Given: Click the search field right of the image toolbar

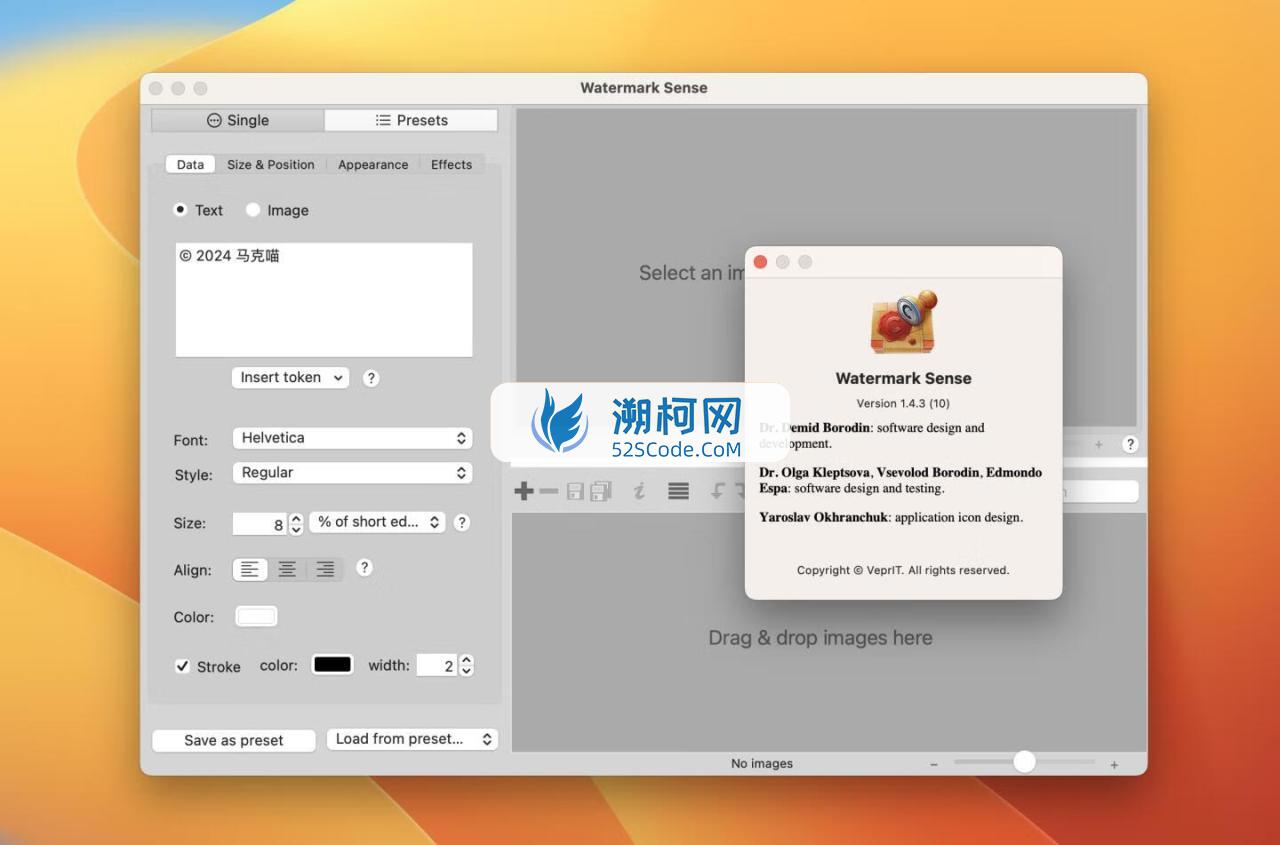Looking at the screenshot, I should point(1098,491).
